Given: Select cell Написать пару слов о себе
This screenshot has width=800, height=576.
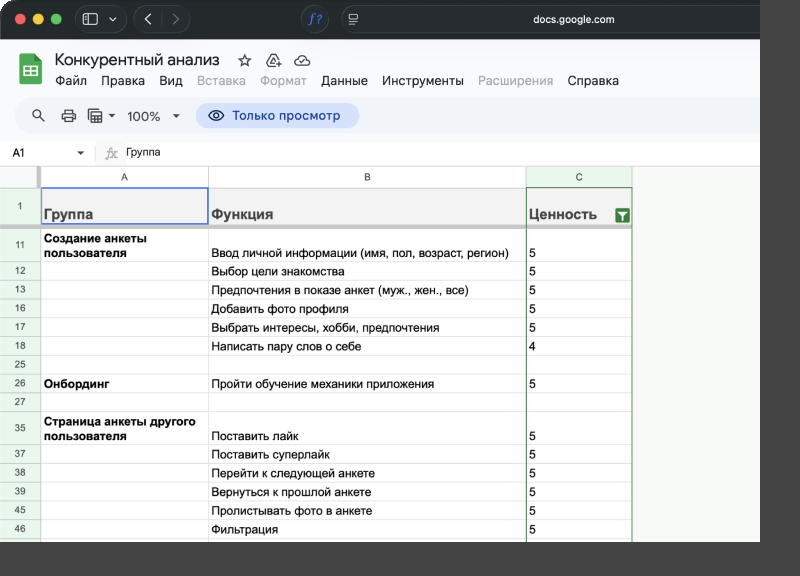Looking at the screenshot, I should click(367, 346).
